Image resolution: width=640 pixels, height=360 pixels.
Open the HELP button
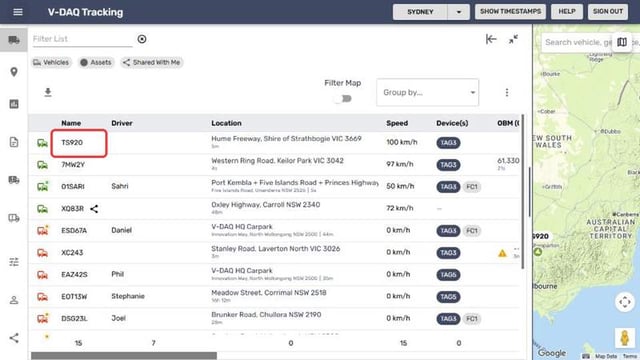point(567,12)
